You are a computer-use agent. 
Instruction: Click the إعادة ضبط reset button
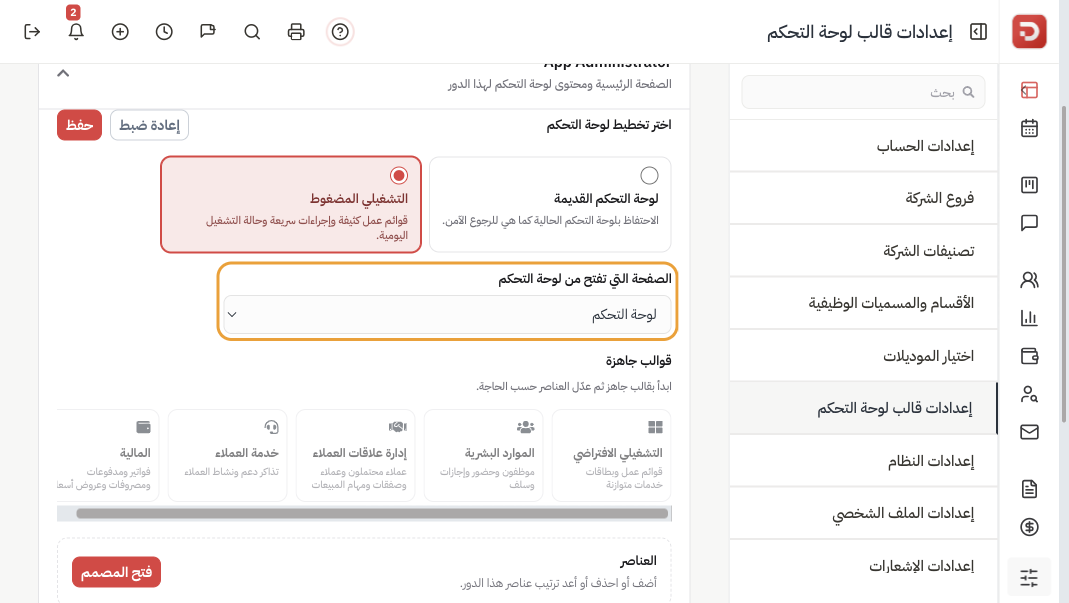pyautogui.click(x=149, y=125)
